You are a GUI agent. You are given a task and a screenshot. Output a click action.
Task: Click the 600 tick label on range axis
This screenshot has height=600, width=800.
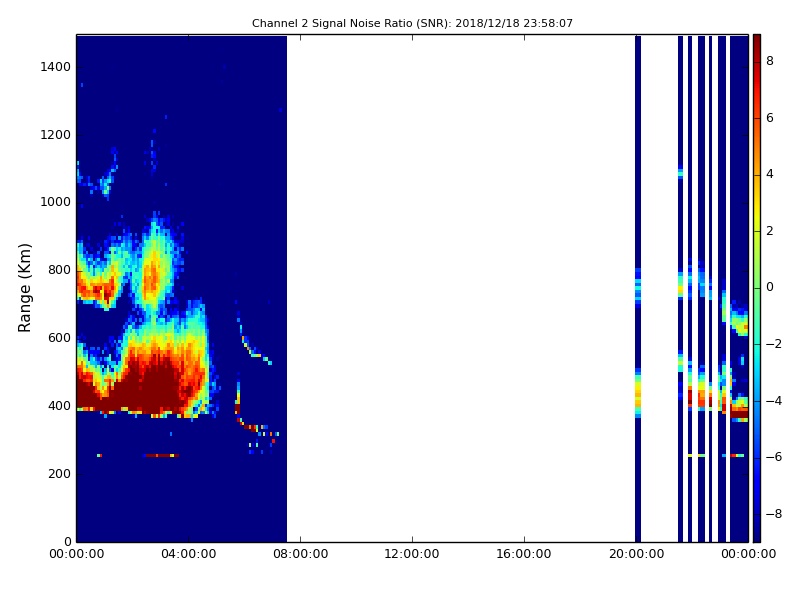click(x=60, y=338)
